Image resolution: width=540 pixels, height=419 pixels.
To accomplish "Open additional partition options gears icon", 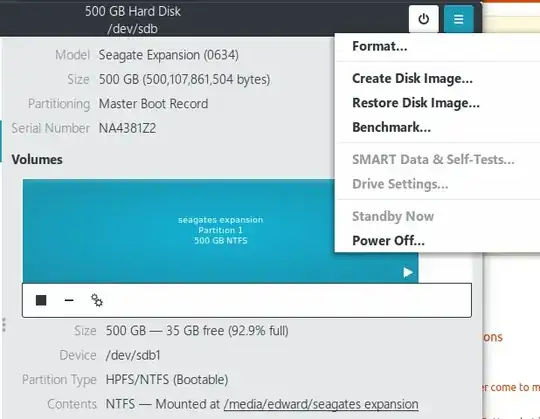I will click(x=97, y=300).
